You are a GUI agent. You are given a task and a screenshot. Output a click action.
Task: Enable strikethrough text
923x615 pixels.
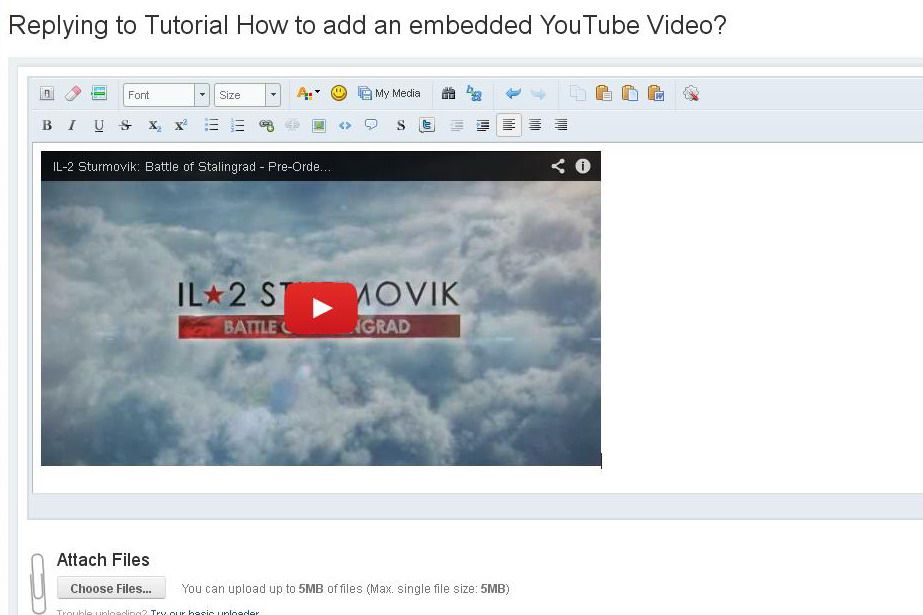pyautogui.click(x=124, y=125)
